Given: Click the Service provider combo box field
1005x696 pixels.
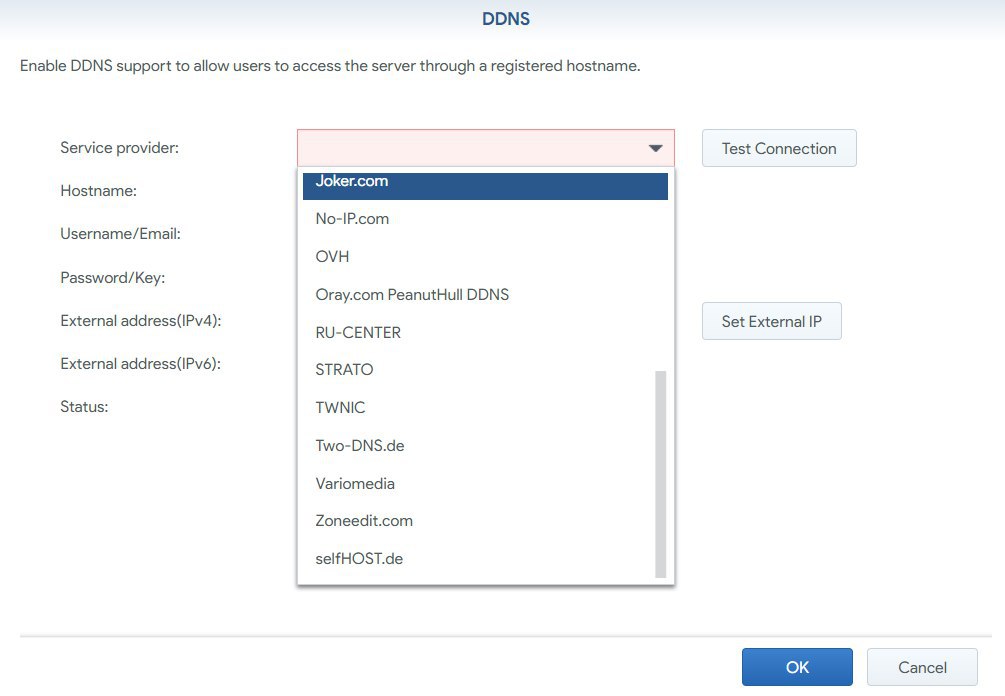Looking at the screenshot, I should 486,148.
